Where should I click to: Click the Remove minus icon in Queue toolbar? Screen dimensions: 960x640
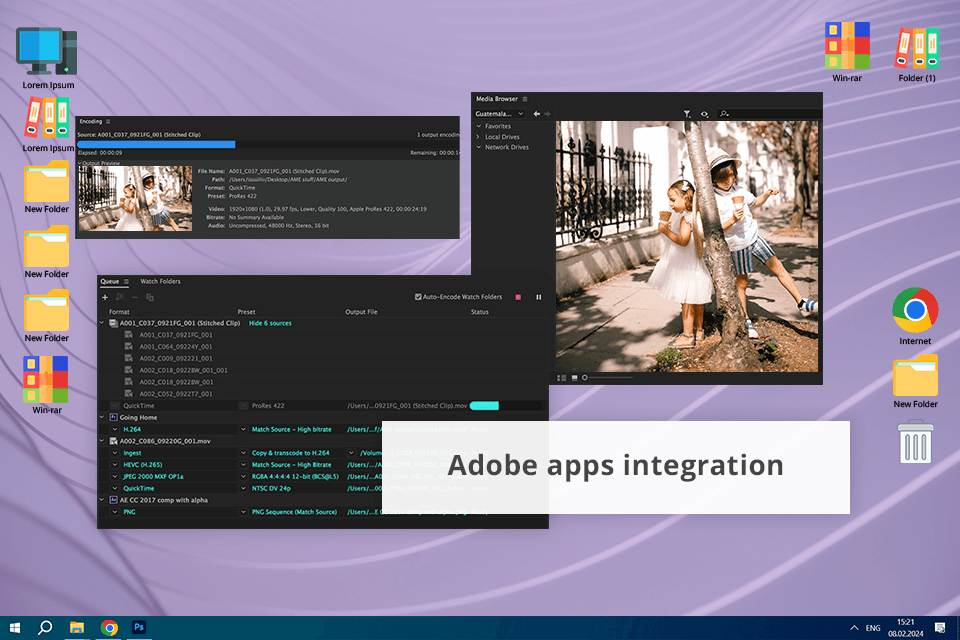(135, 297)
